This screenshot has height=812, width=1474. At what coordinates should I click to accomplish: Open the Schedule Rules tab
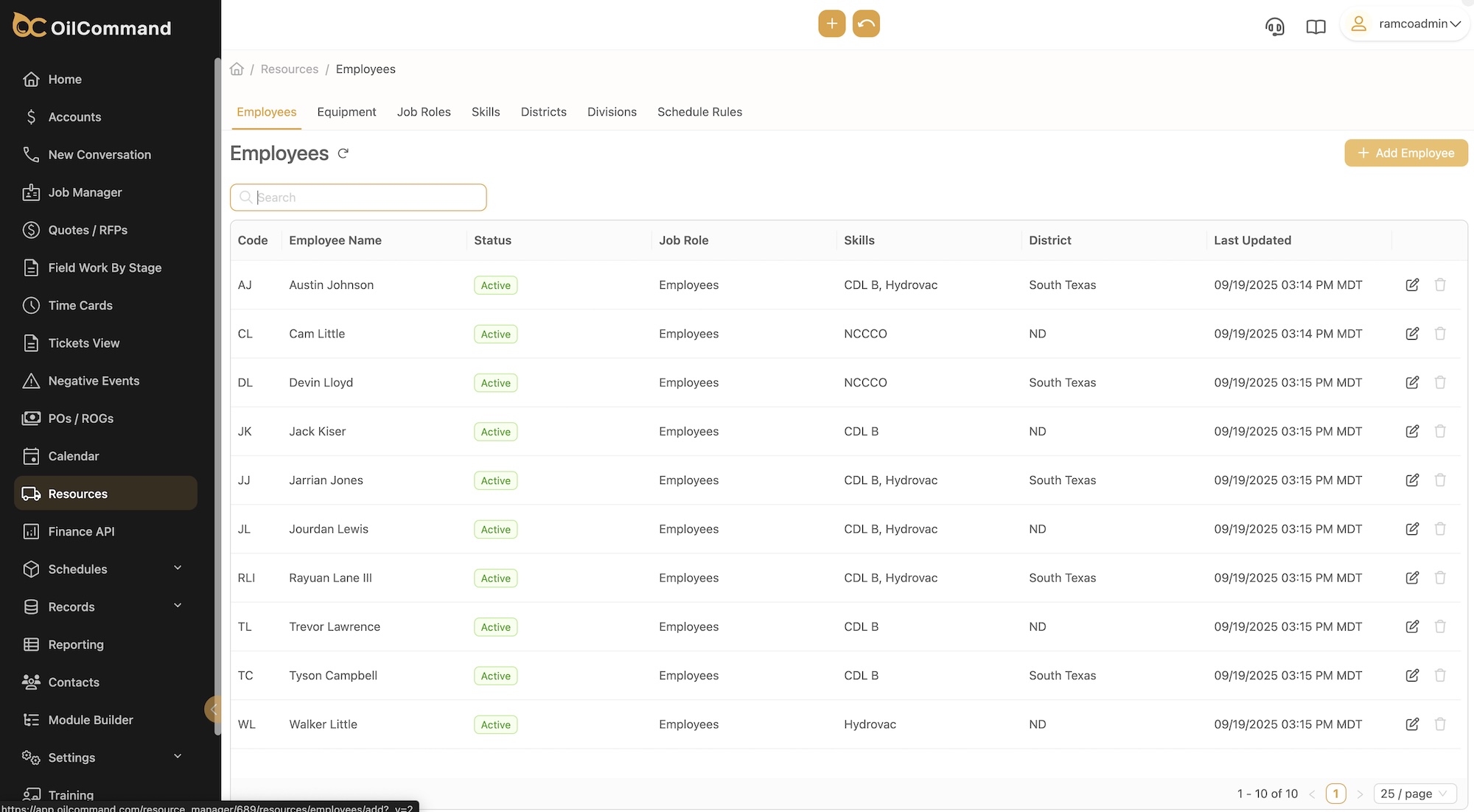coord(699,112)
